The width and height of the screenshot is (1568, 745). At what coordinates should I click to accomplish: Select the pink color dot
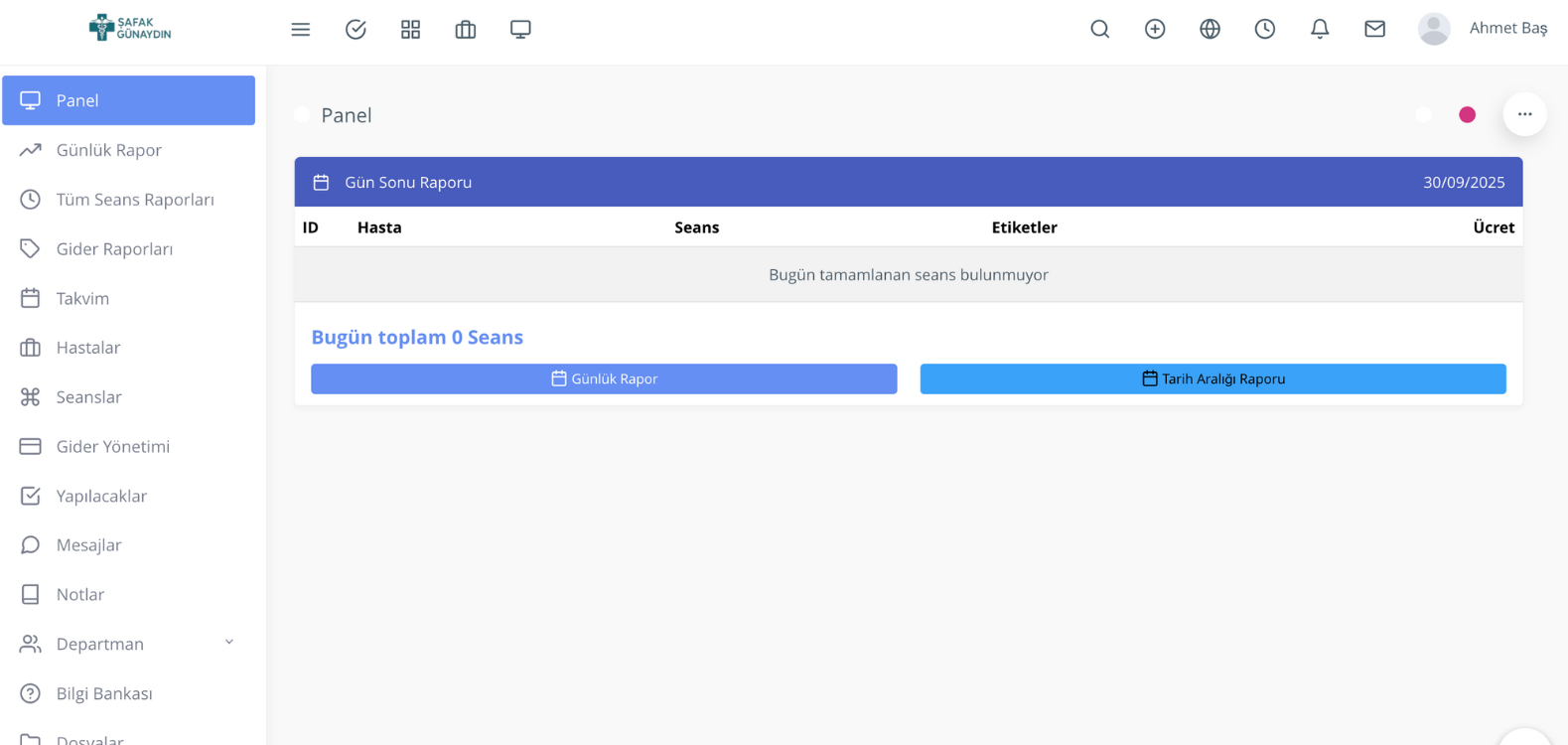(1467, 115)
